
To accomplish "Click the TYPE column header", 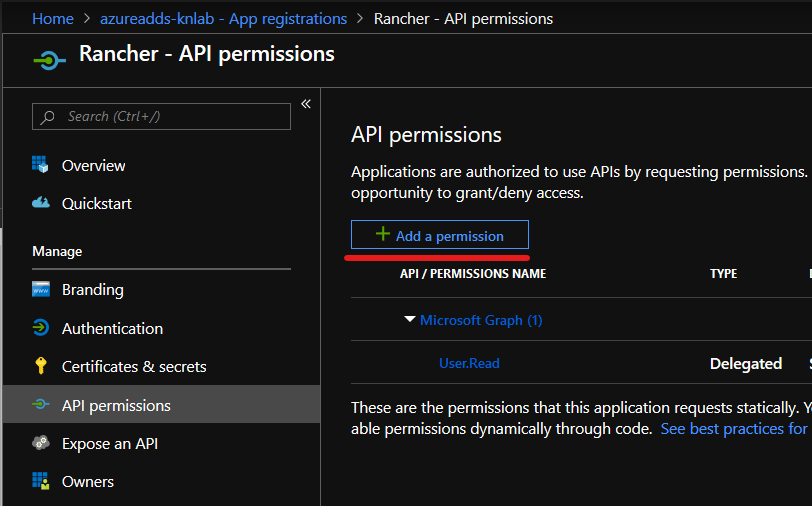I will click(x=723, y=273).
